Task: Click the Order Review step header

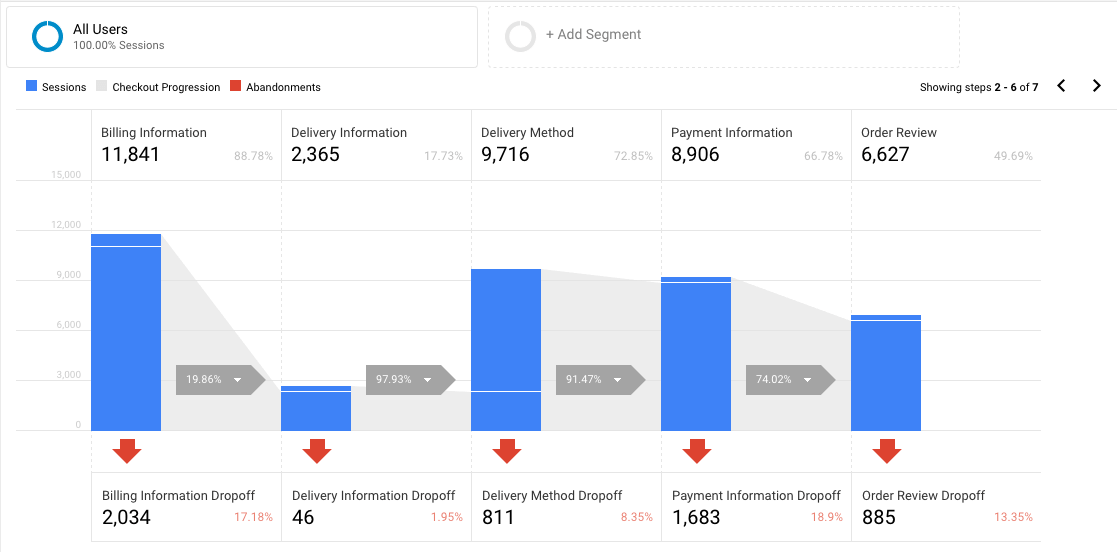Action: click(x=899, y=132)
